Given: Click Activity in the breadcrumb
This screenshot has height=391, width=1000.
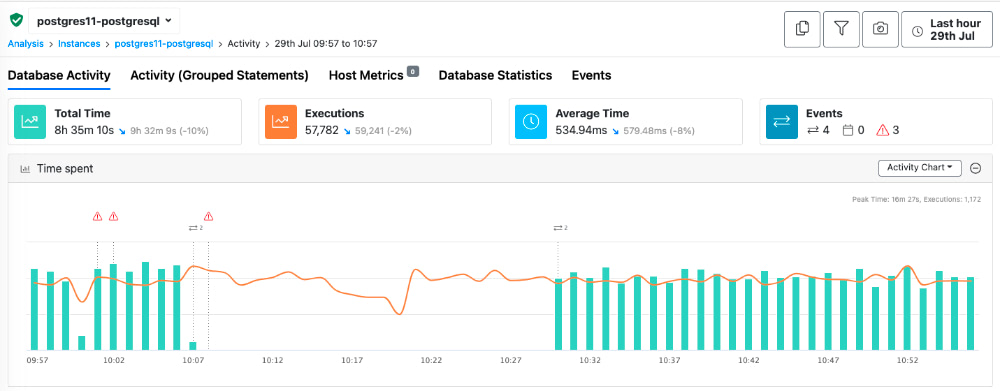Looking at the screenshot, I should (x=244, y=44).
